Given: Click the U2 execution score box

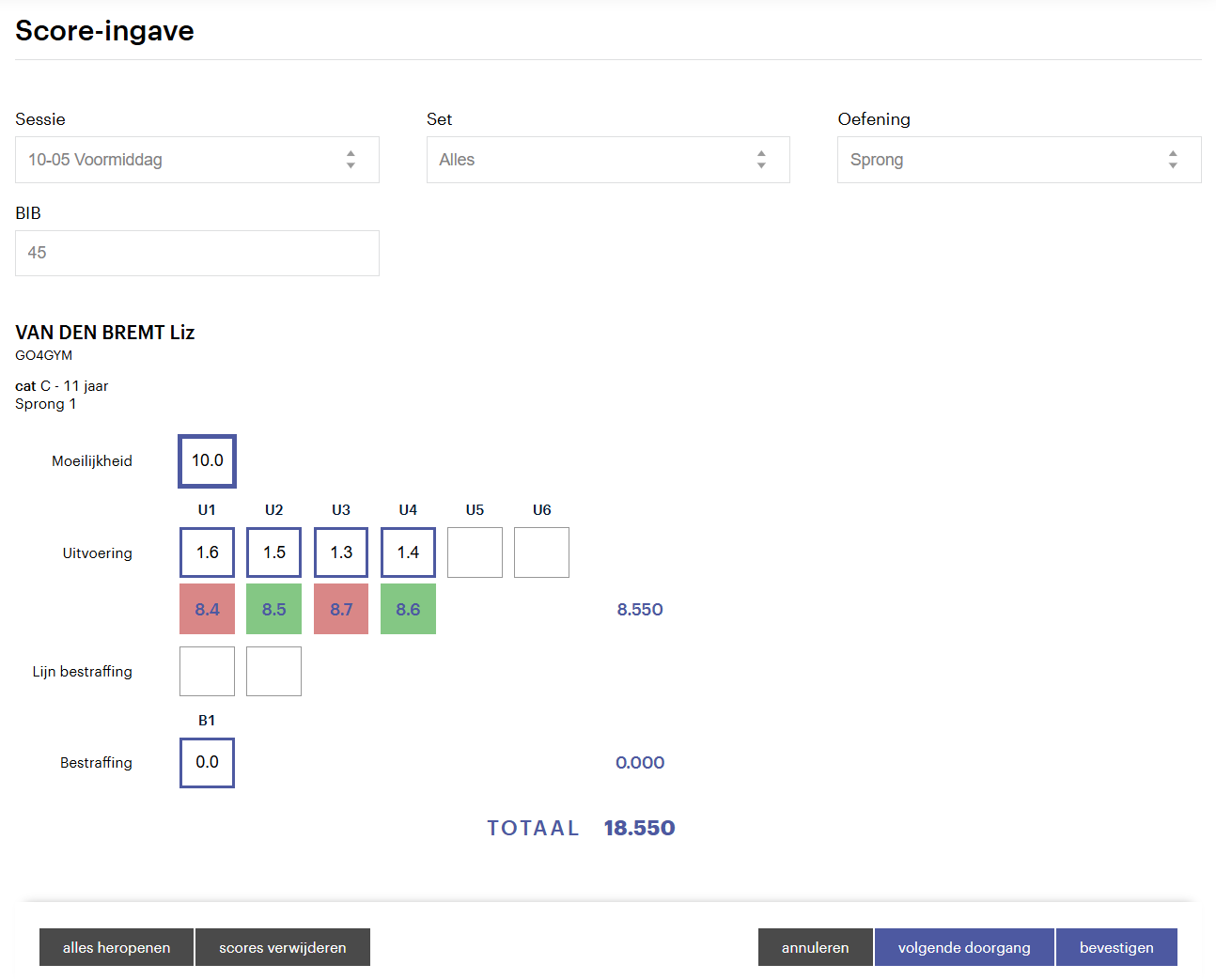Looking at the screenshot, I should click(x=273, y=552).
